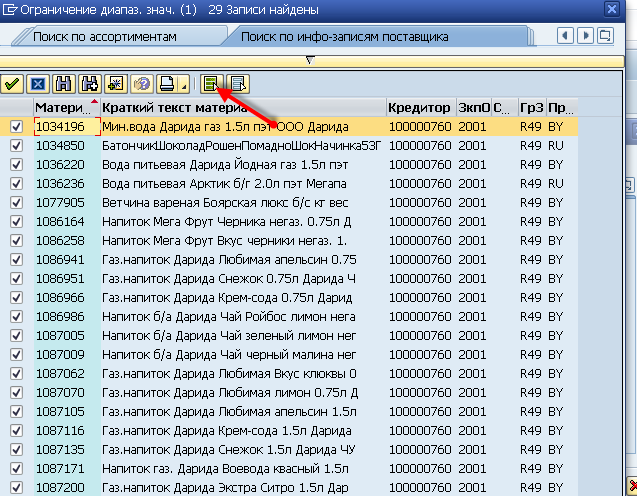
Task: Toggle checkbox for material 1086164
Action: click(16, 221)
